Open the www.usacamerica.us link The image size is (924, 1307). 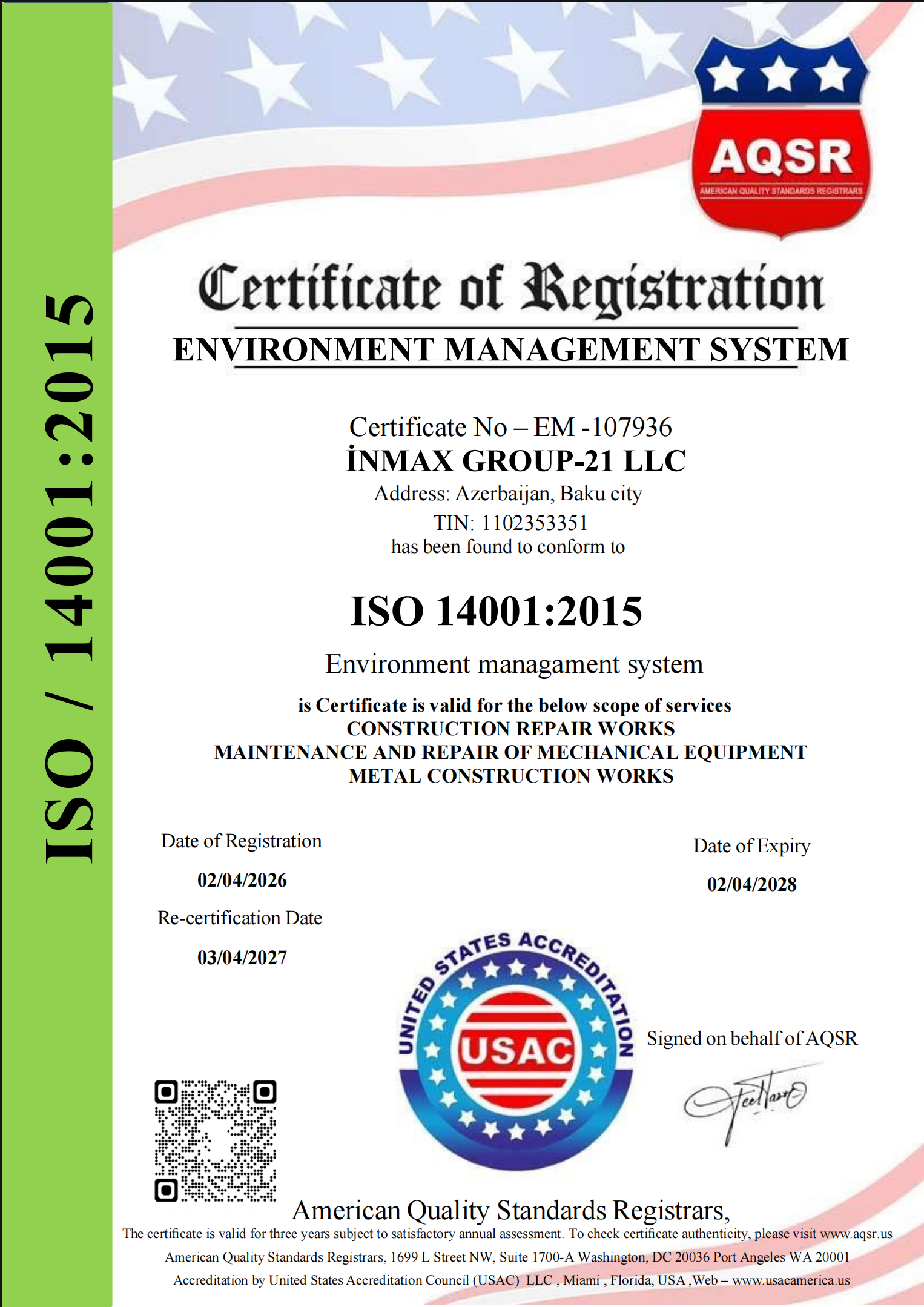[x=791, y=1280]
